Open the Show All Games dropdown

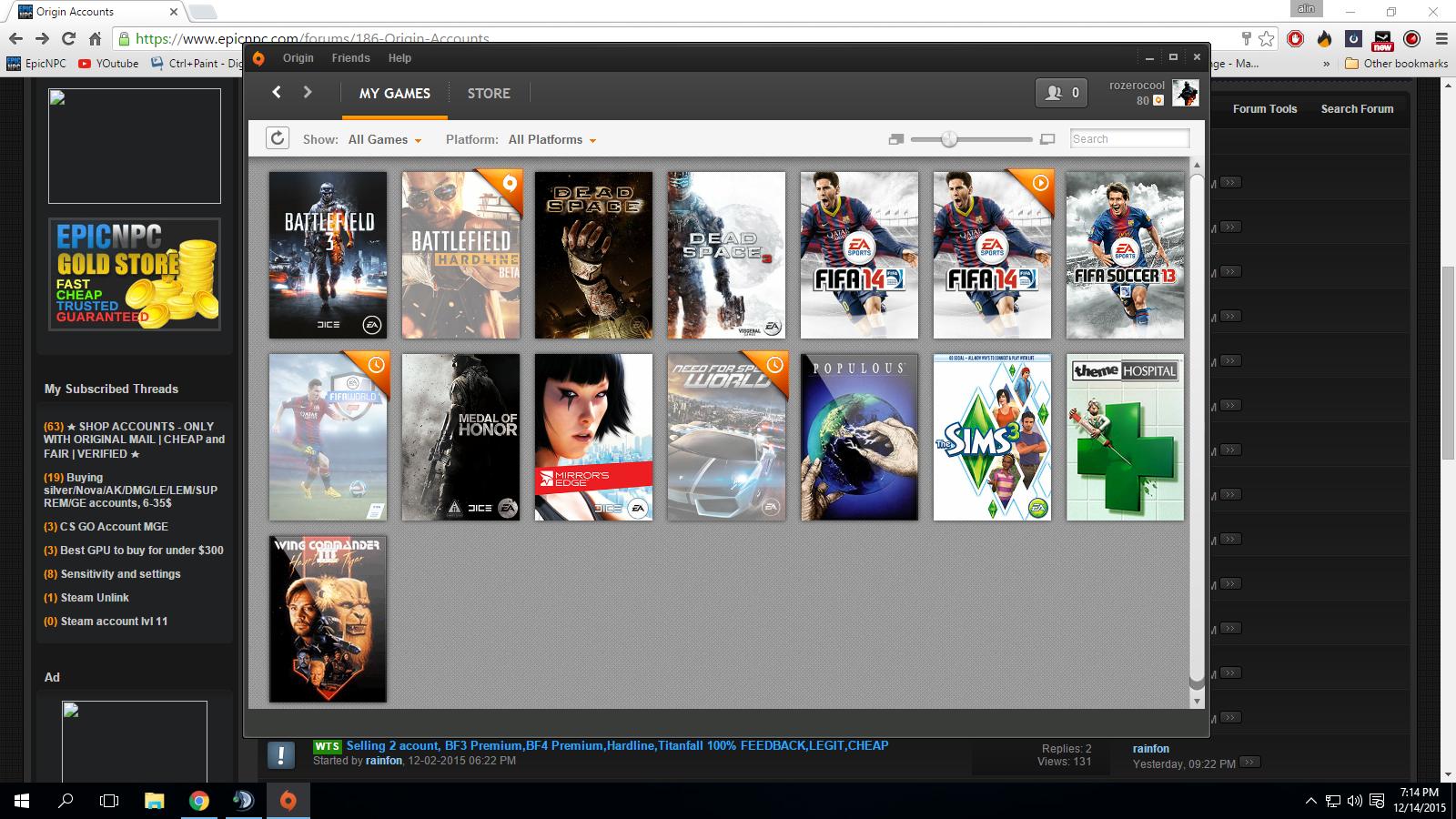(385, 139)
